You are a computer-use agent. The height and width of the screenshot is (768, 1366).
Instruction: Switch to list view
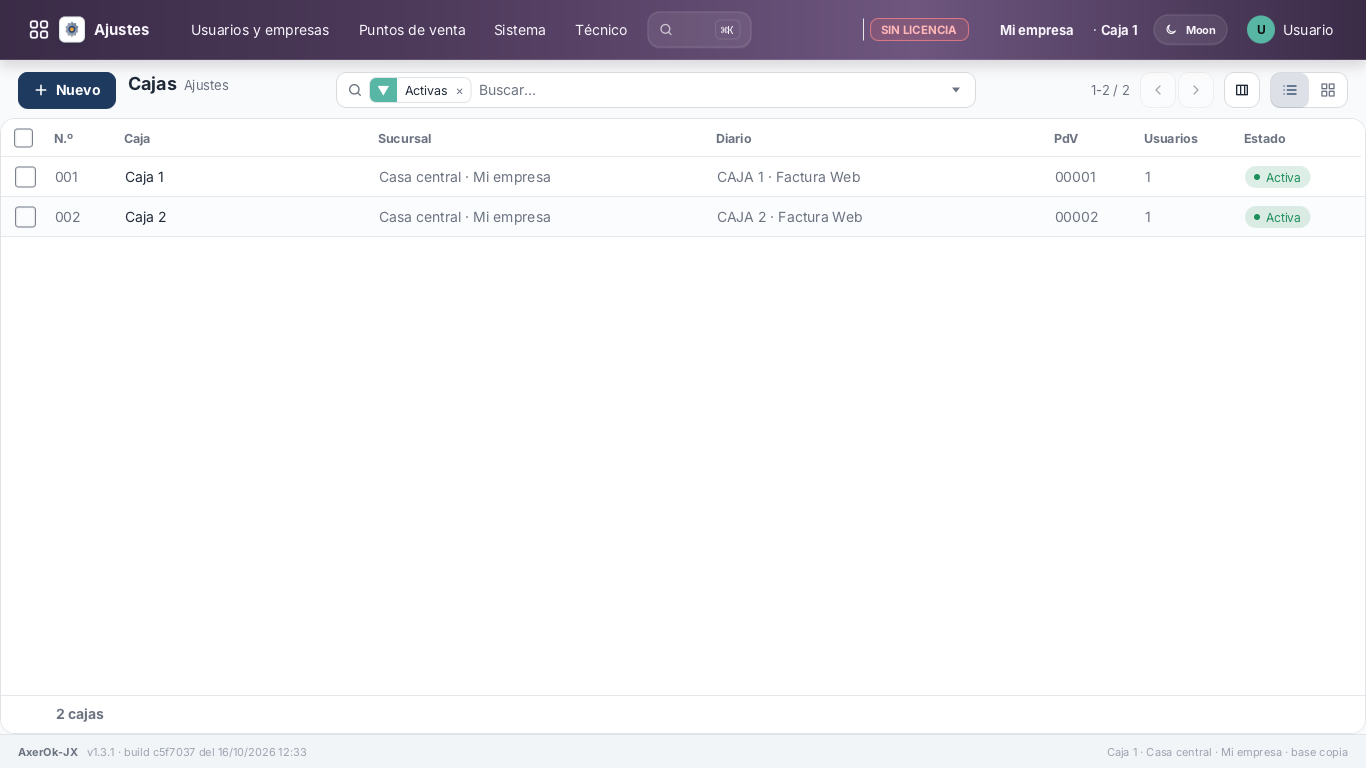pos(1290,90)
